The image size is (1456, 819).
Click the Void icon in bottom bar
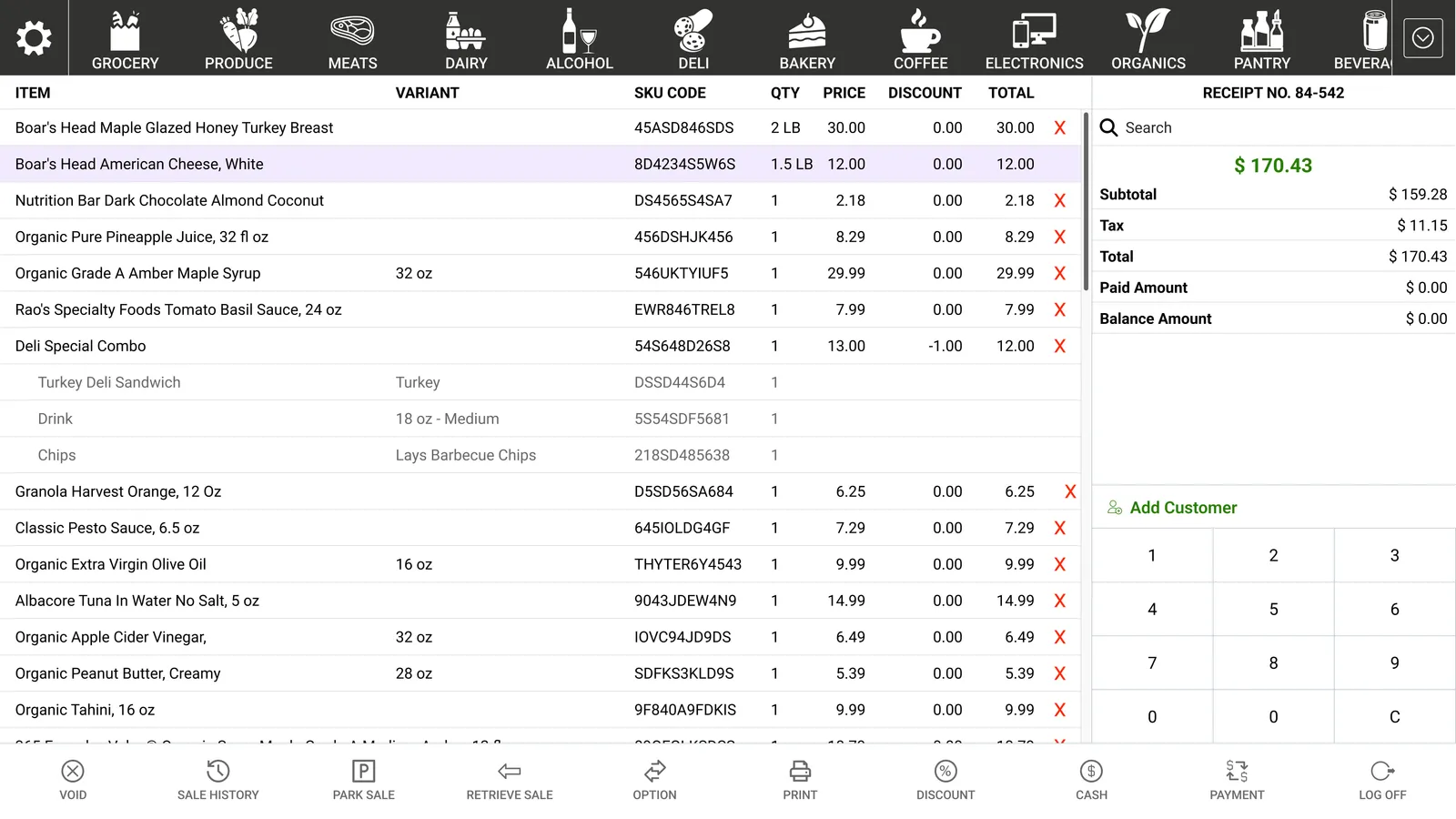click(73, 772)
